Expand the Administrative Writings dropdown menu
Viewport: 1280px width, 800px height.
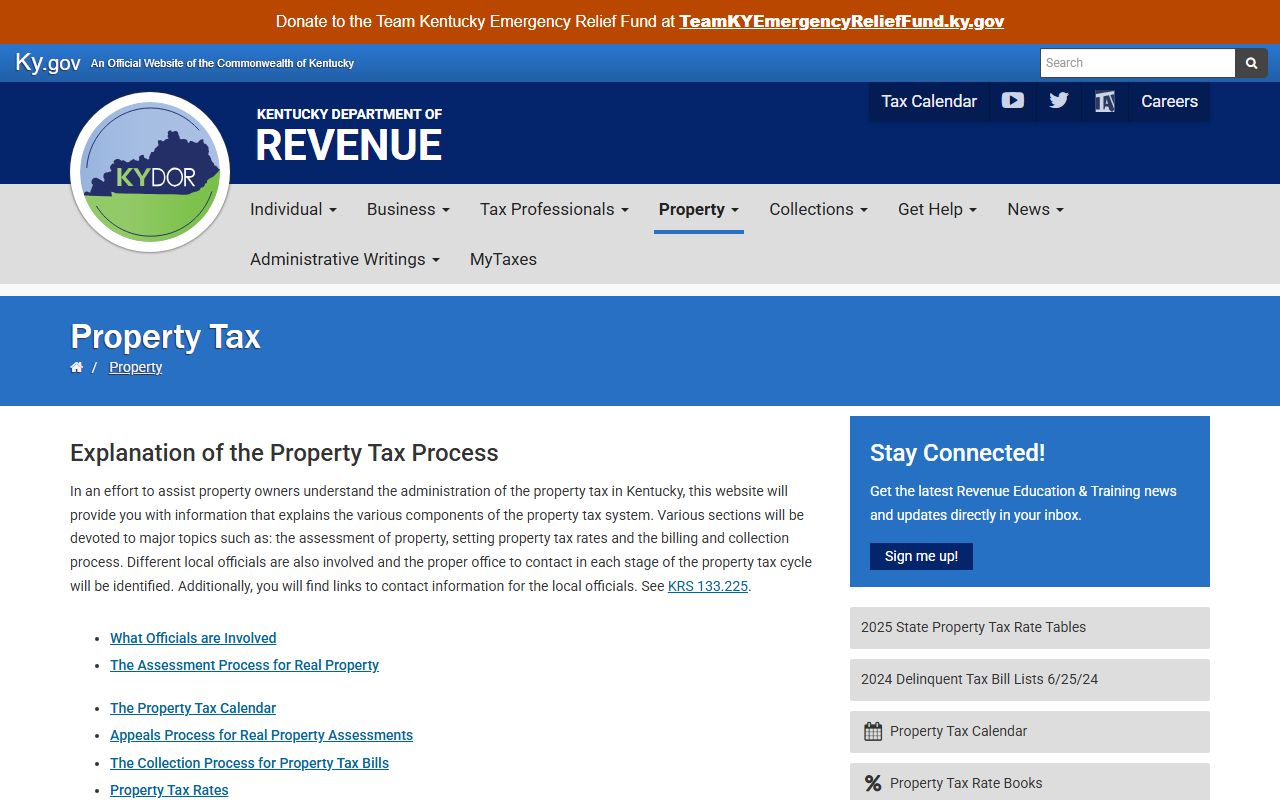click(x=345, y=259)
